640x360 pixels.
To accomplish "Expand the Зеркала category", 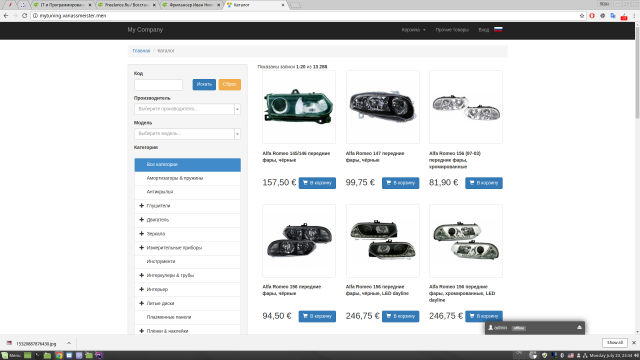I will tap(141, 233).
